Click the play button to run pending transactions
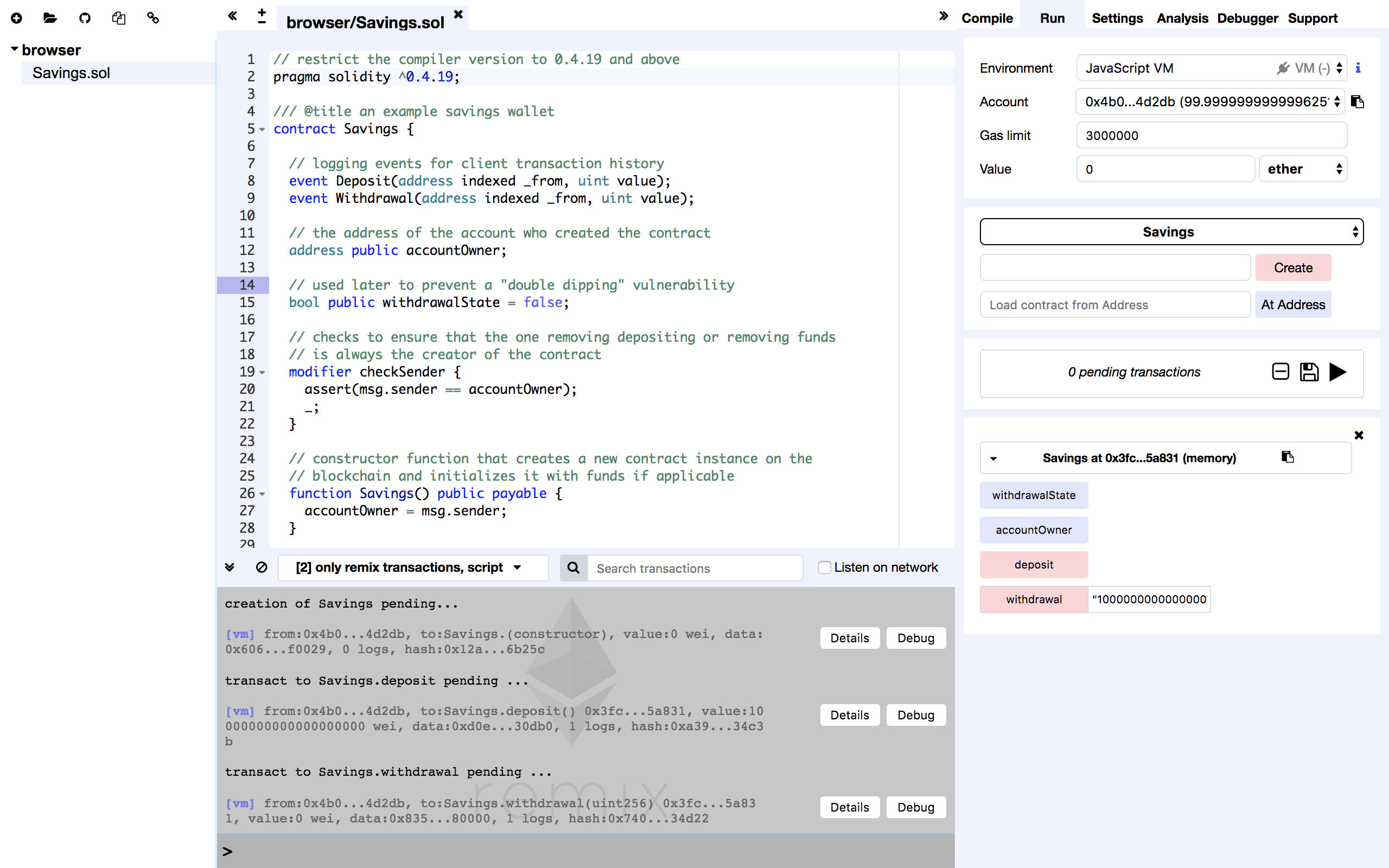This screenshot has height=868, width=1389. (x=1337, y=372)
